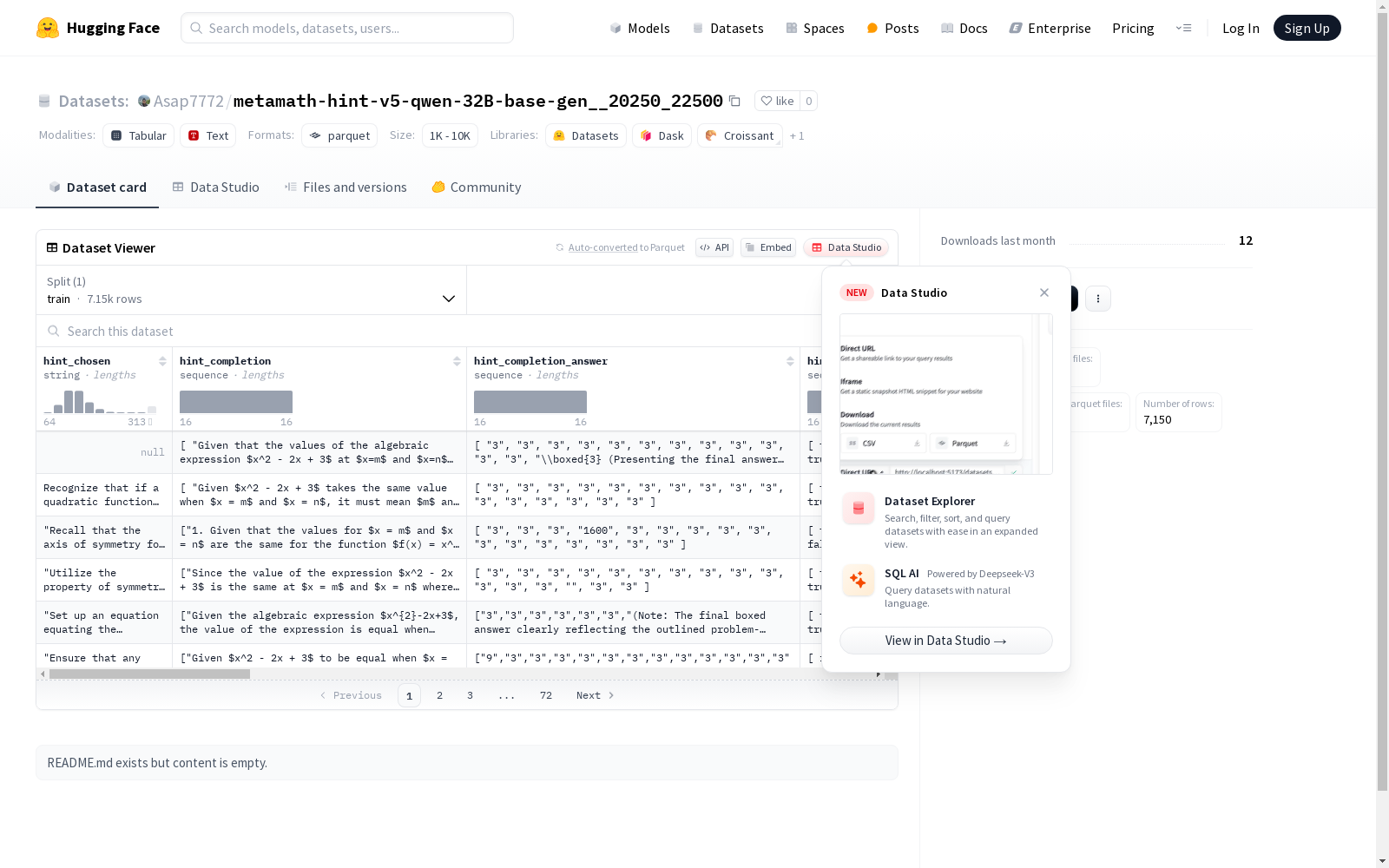Select the parquet format tag
Image resolution: width=1389 pixels, height=868 pixels.
pos(339,135)
